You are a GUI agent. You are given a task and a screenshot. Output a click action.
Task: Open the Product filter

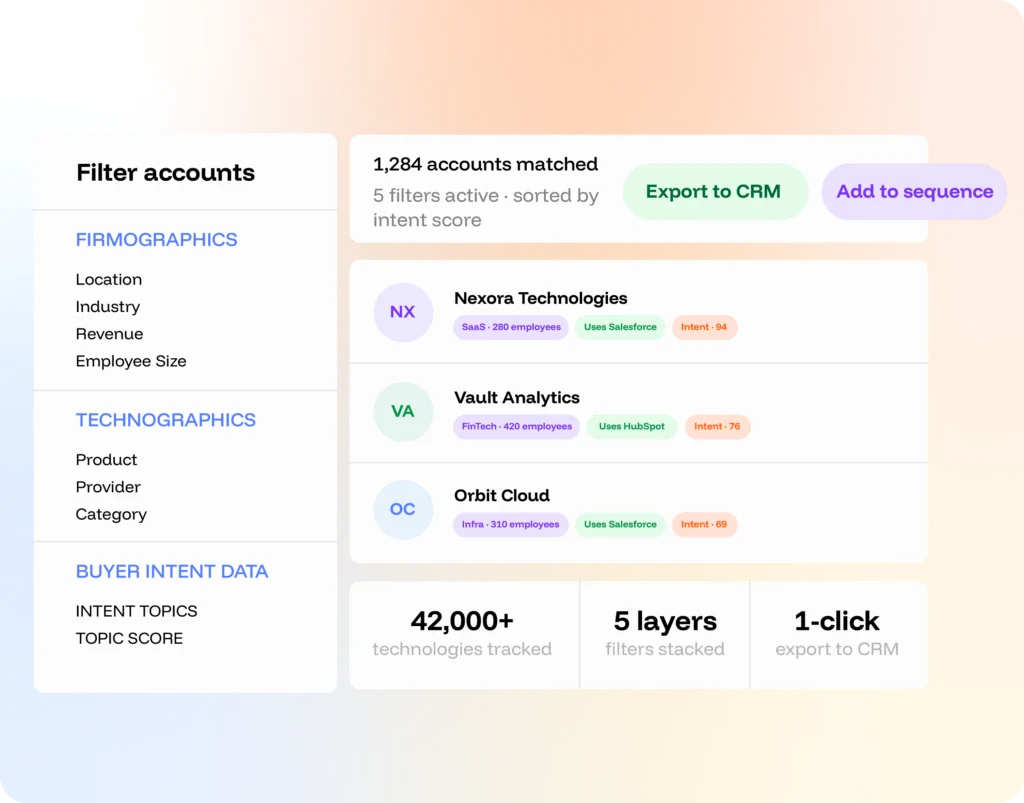tap(106, 460)
